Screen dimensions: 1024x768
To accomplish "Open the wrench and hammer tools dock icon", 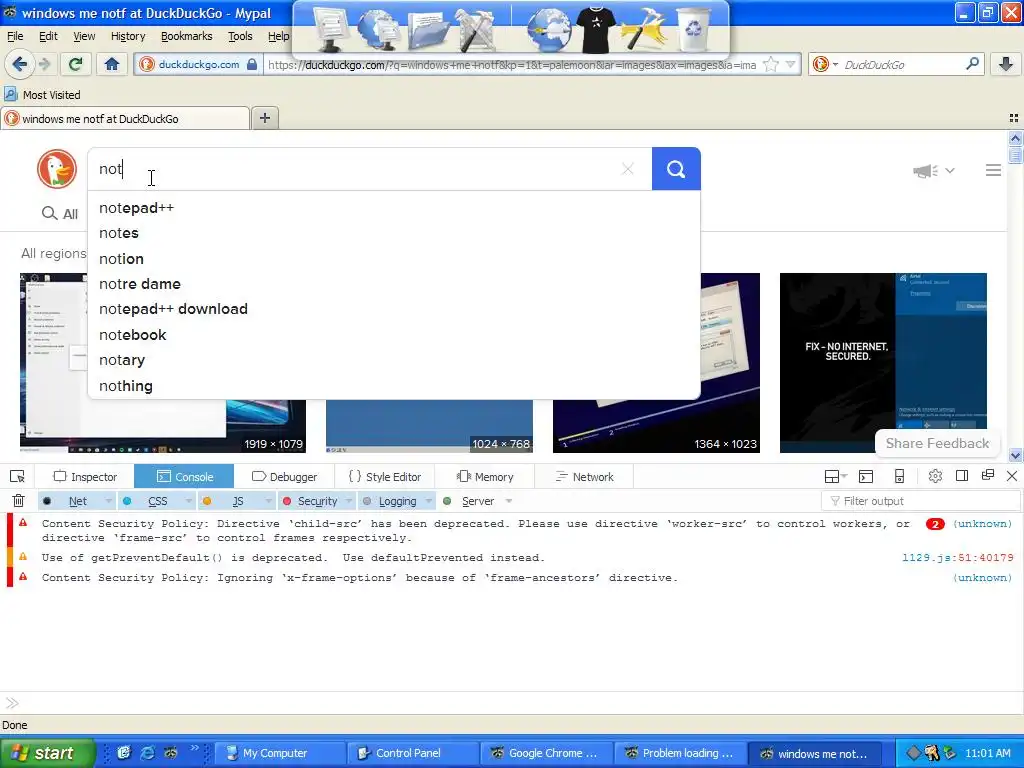I will click(478, 29).
